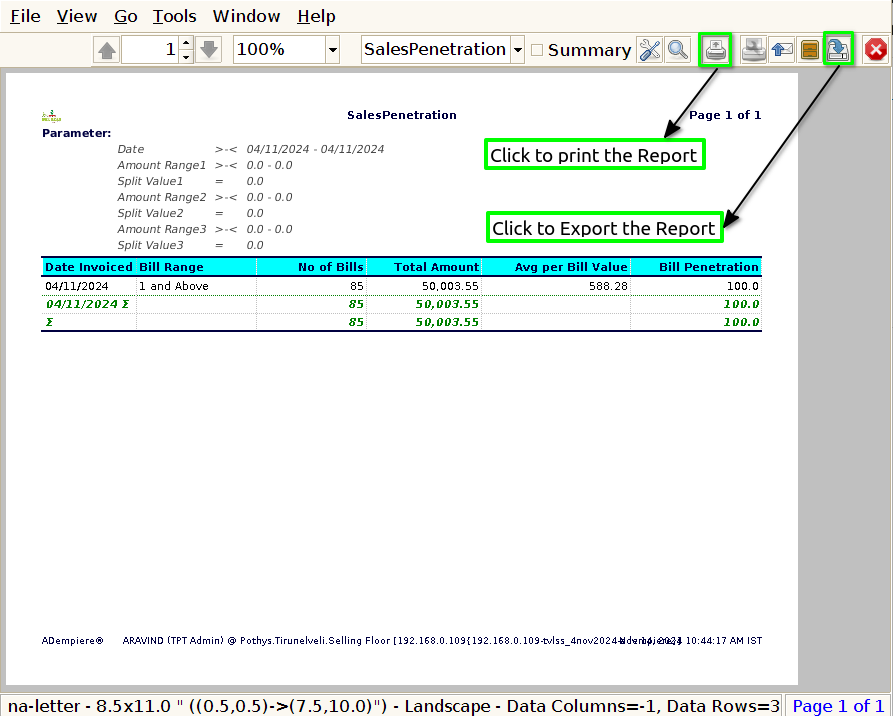This screenshot has height=716, width=893.
Task: Archive the report using cabinet icon
Action: click(x=809, y=50)
